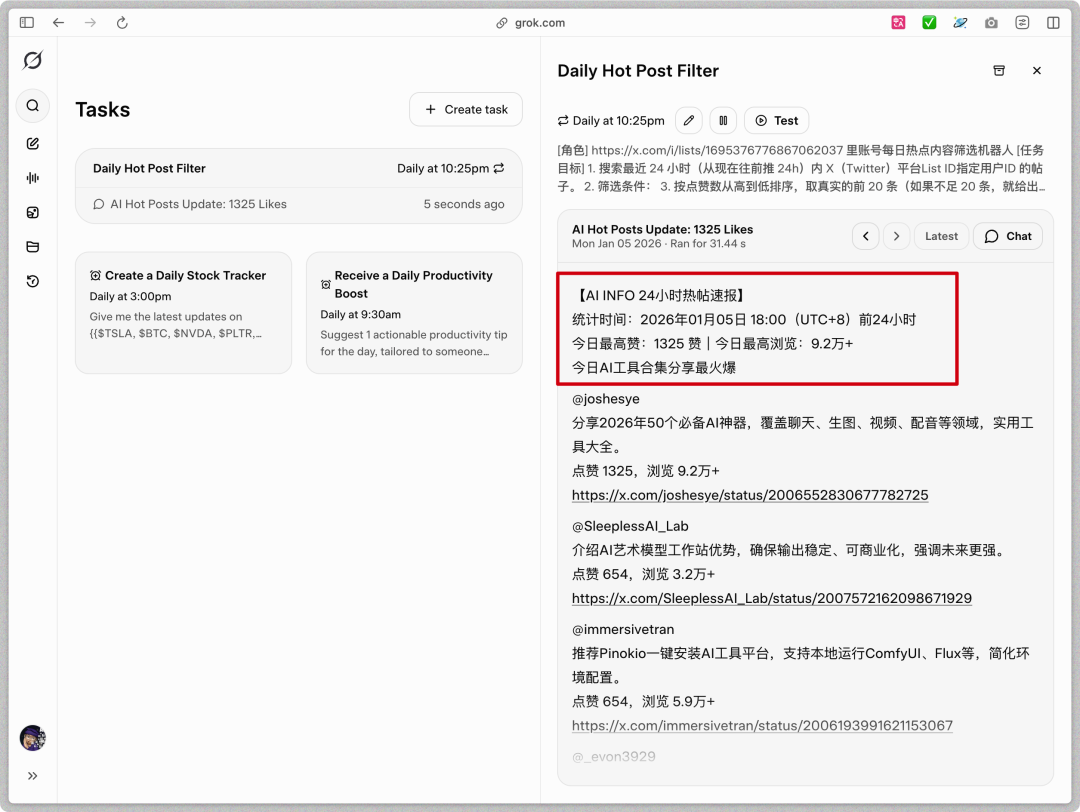Click the grok.com address bar
Screen dimensions: 1080x812
pos(540,22)
